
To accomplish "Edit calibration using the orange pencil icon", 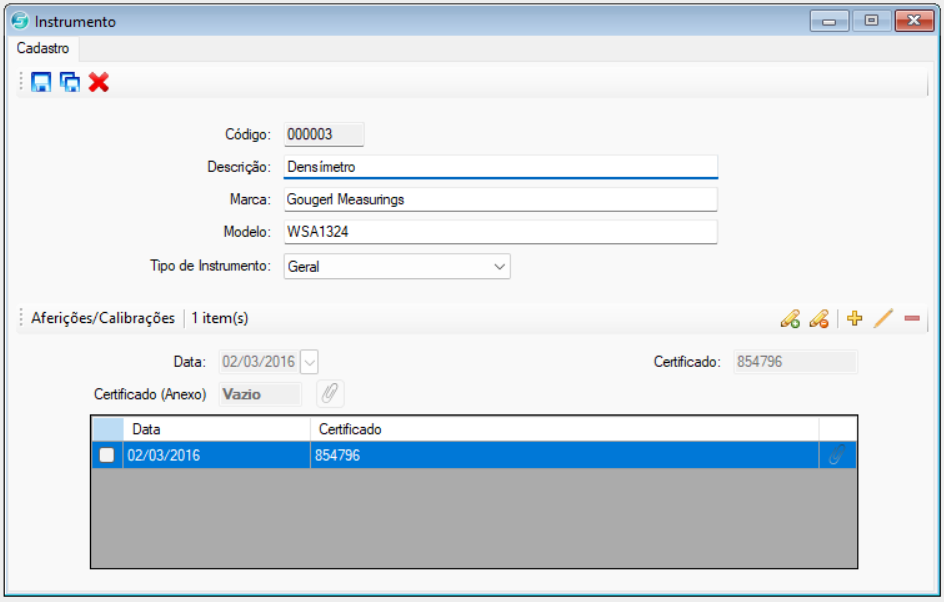I will point(882,319).
